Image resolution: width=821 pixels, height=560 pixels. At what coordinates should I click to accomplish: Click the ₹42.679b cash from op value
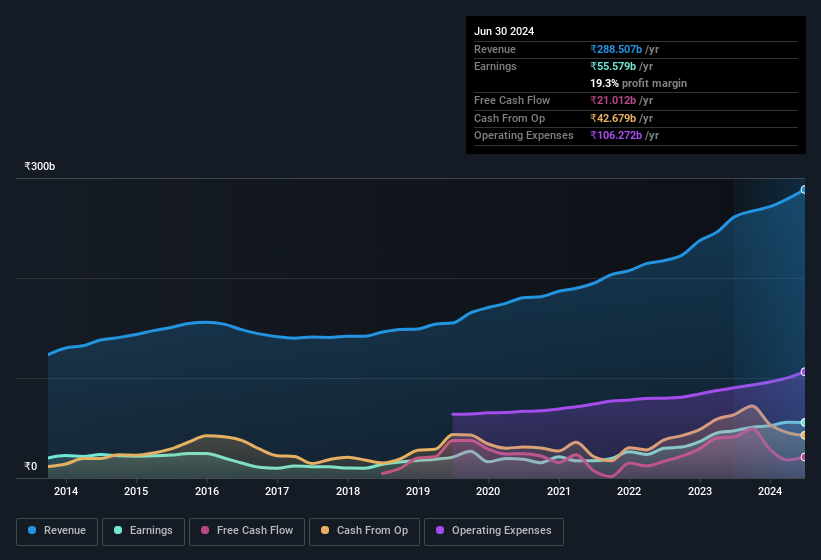click(x=613, y=118)
